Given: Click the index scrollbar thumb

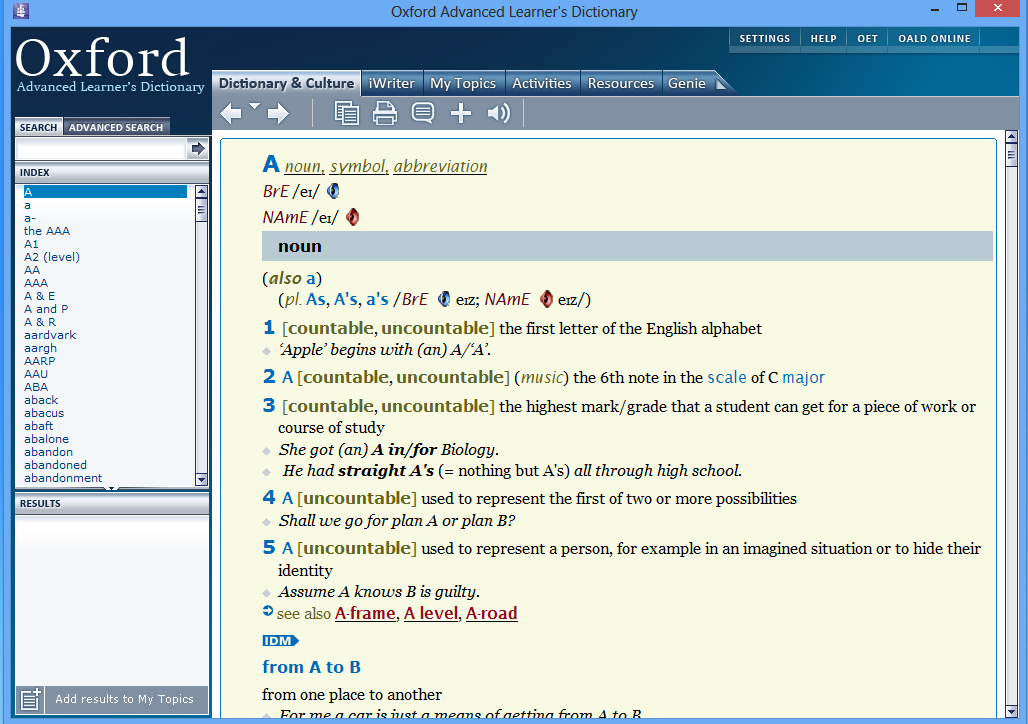Looking at the screenshot, I should [201, 211].
